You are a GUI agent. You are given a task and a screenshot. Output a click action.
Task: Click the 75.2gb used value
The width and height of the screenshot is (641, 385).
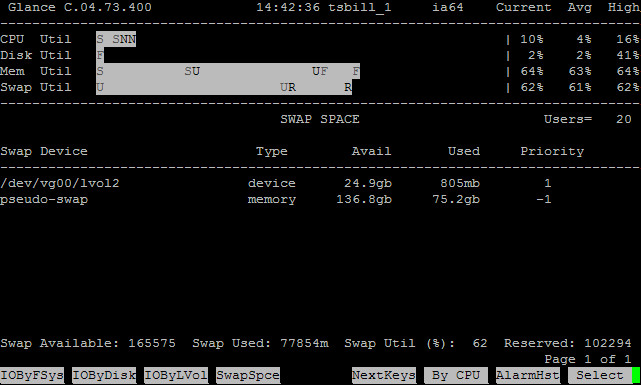(x=456, y=199)
